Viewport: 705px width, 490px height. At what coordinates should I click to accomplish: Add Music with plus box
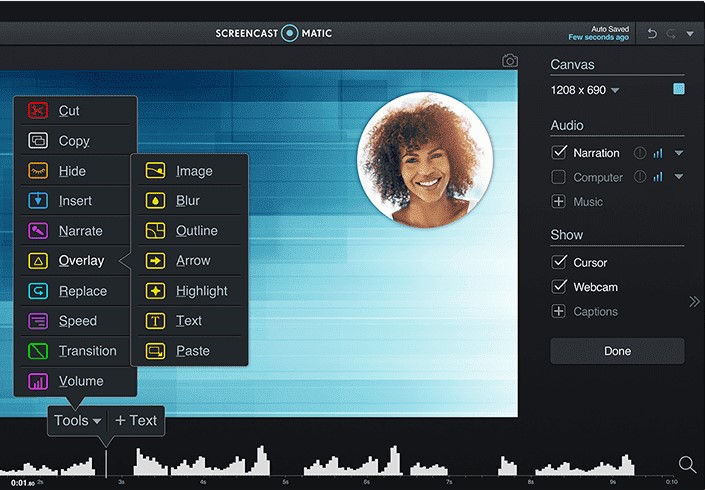(558, 201)
